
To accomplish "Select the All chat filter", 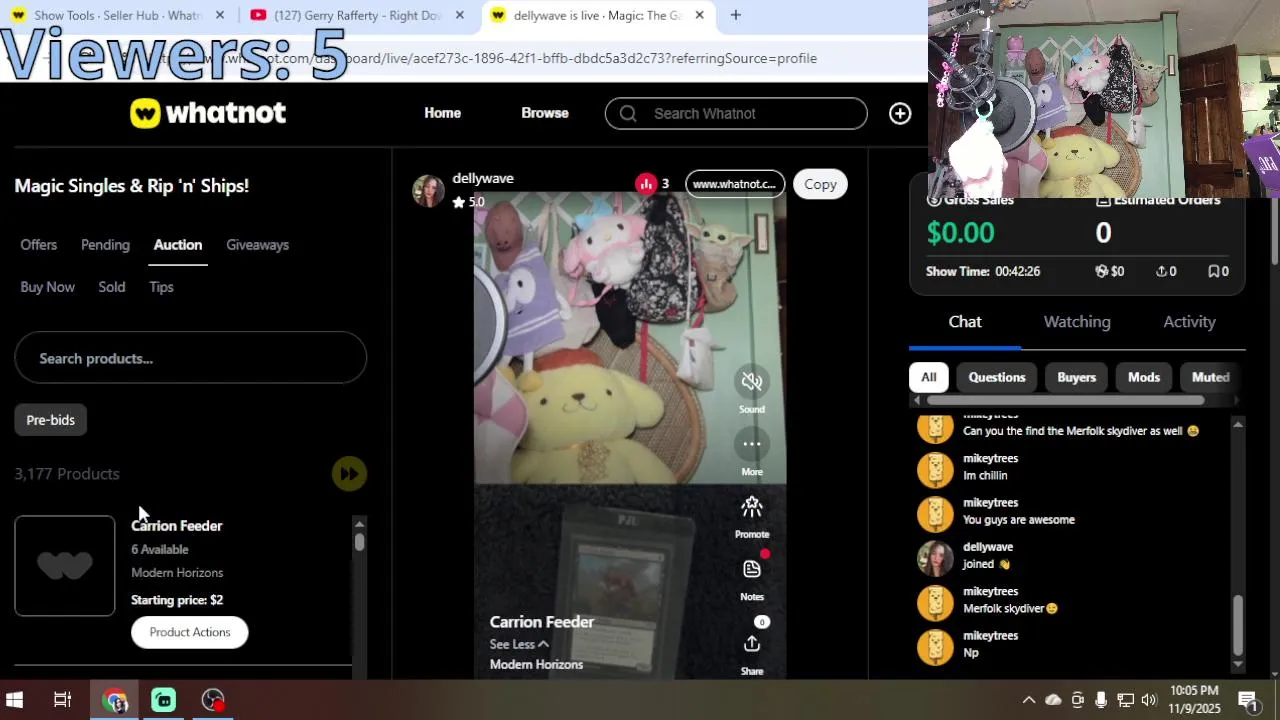I will [928, 377].
